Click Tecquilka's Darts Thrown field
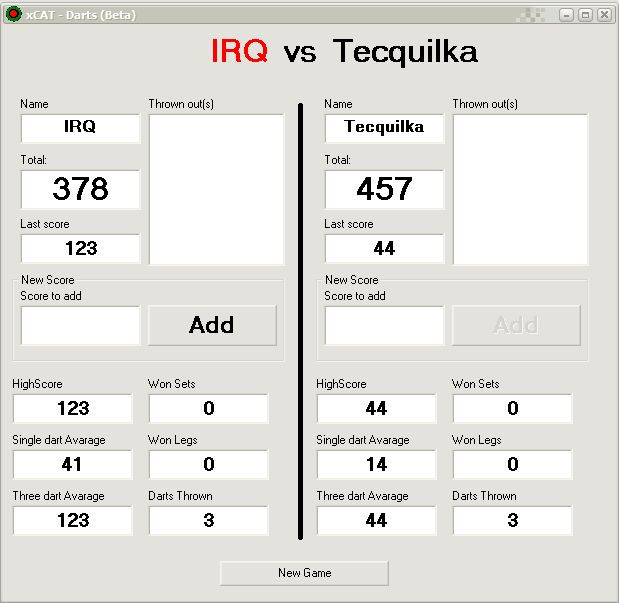 pyautogui.click(x=513, y=520)
